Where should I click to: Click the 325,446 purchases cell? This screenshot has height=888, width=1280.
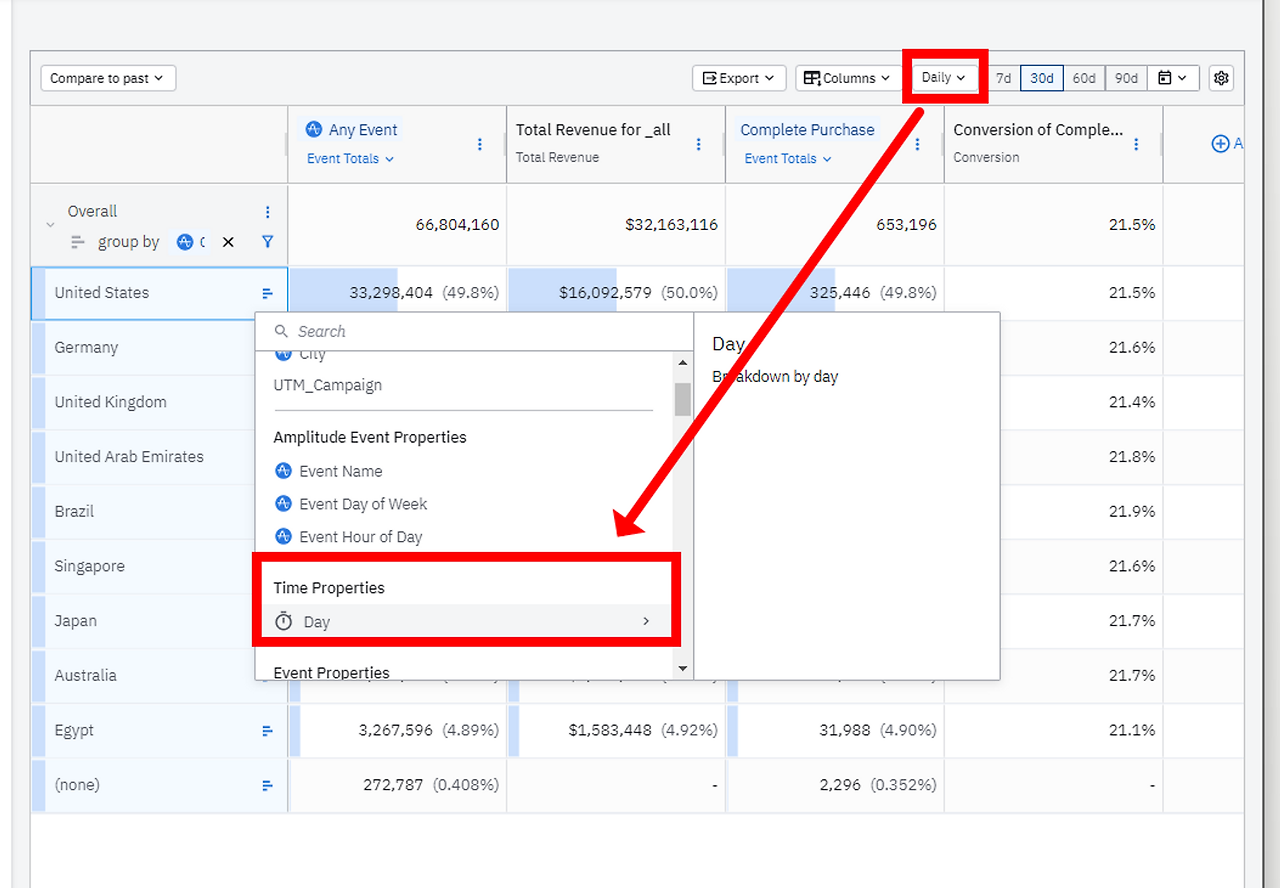(835, 293)
